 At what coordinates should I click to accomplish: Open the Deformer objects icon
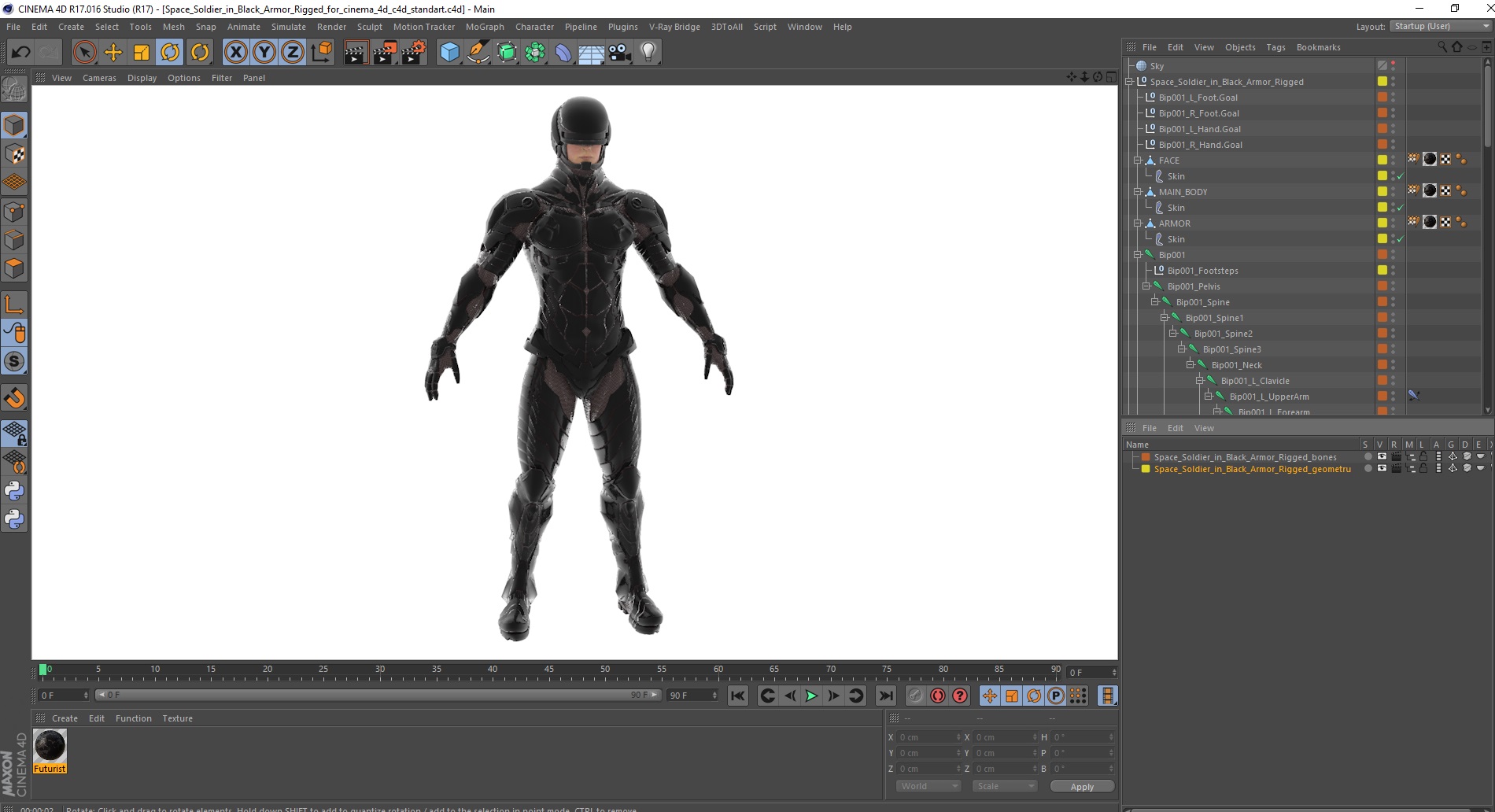click(x=563, y=53)
